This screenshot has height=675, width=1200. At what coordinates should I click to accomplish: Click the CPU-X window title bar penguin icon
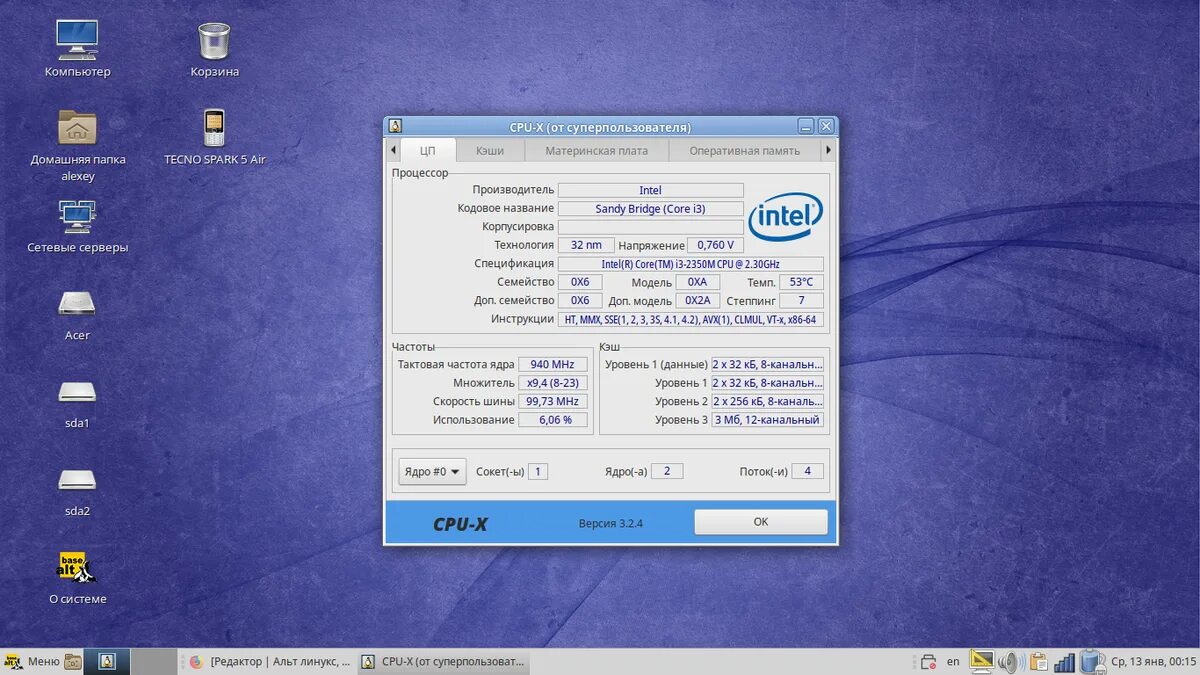pos(395,126)
